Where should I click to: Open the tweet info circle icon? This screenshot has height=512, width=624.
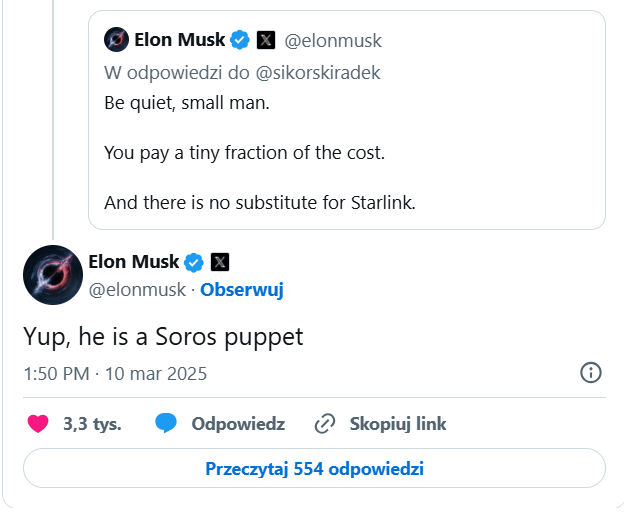tap(591, 373)
